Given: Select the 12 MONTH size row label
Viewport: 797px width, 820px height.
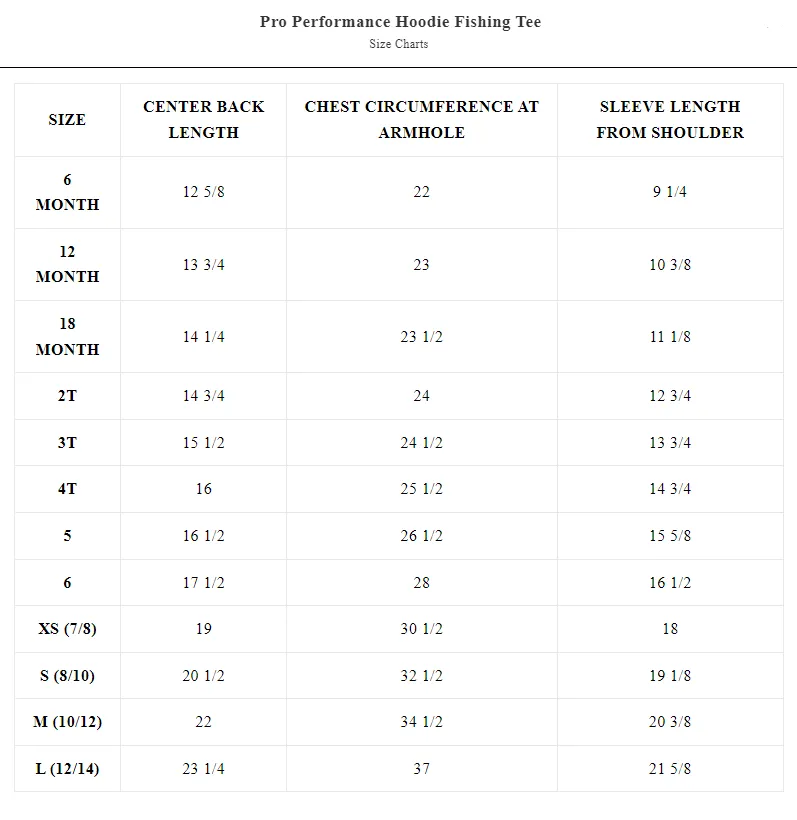Looking at the screenshot, I should 67,264.
